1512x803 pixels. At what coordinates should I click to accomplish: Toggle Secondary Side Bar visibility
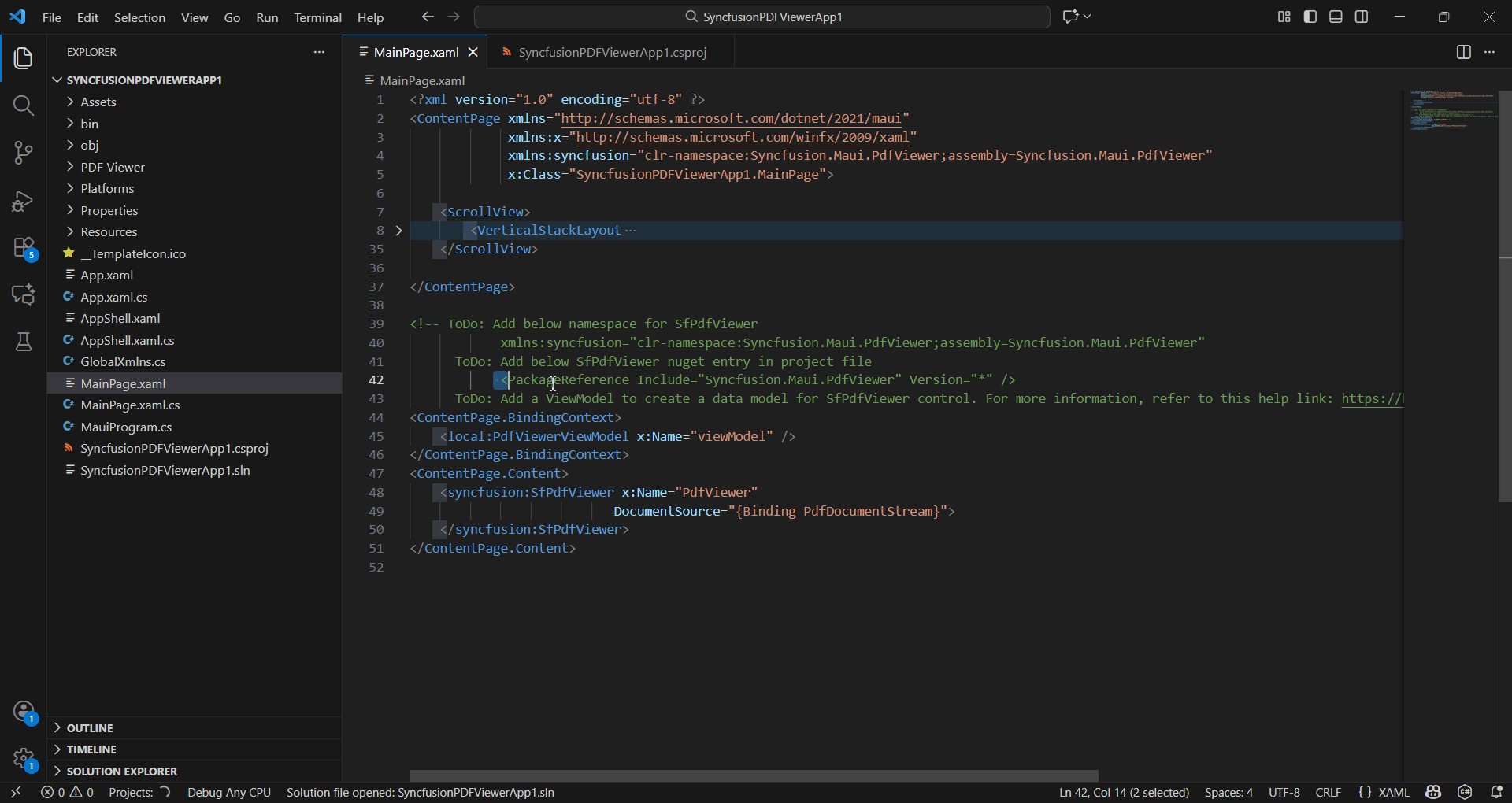[x=1362, y=17]
